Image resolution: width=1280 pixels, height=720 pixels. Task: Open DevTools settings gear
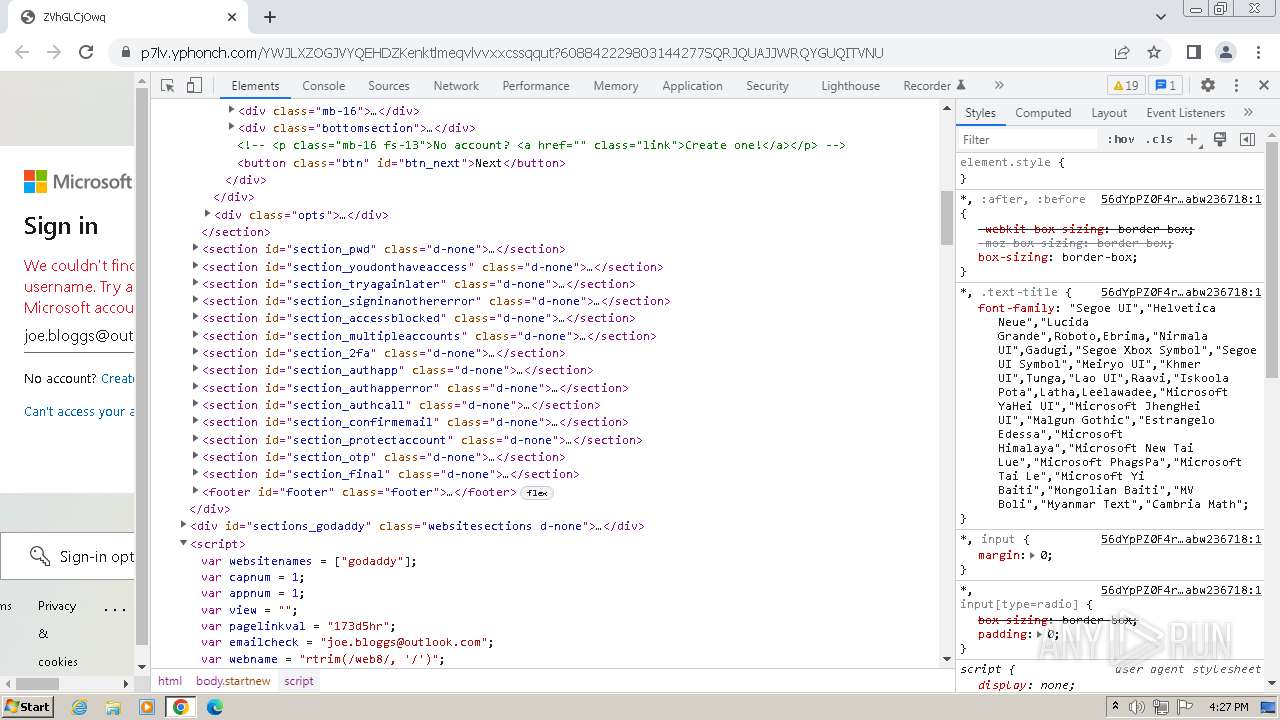(x=1208, y=86)
